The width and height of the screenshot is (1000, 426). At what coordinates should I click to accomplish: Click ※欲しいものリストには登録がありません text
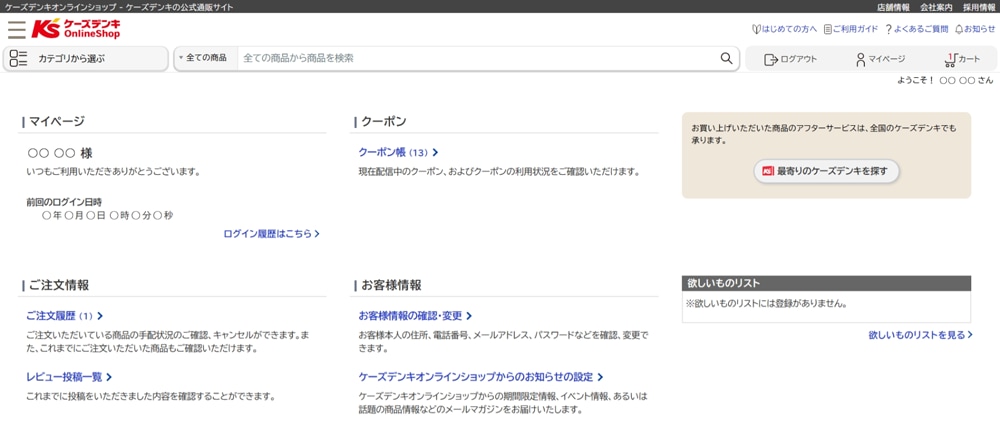766,304
